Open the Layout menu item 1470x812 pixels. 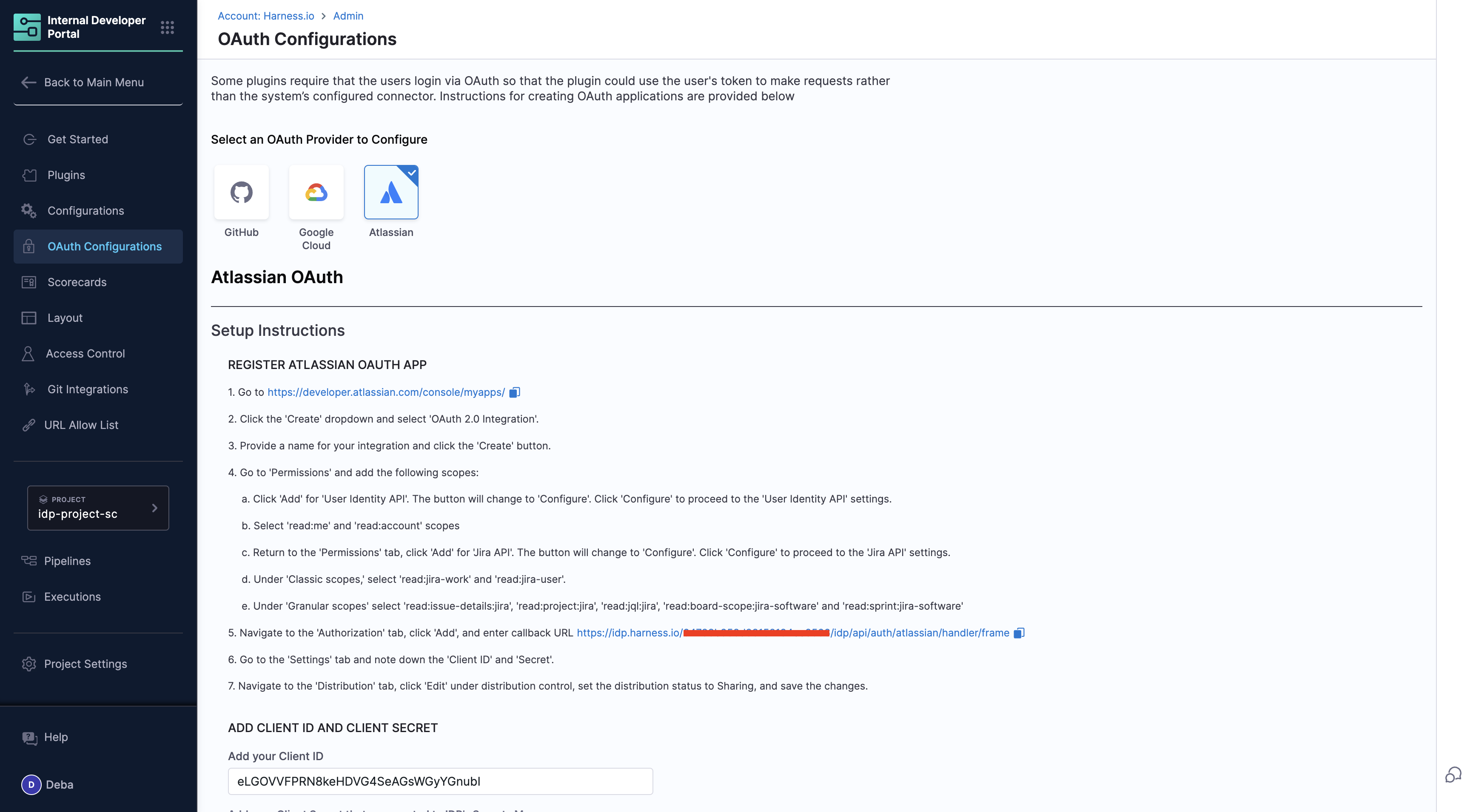click(65, 318)
